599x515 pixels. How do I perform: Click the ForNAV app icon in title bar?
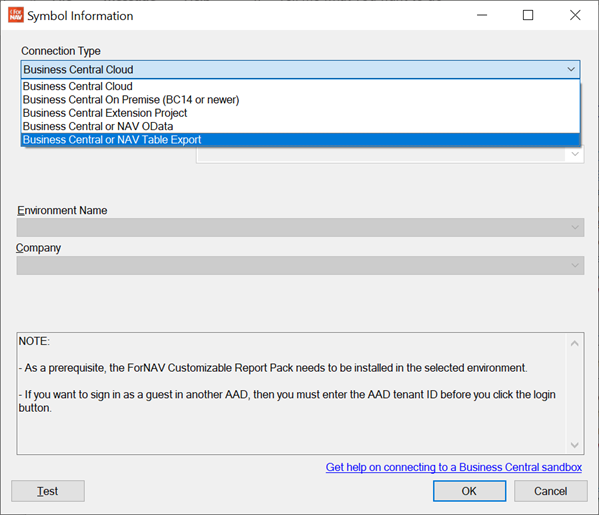coord(16,15)
